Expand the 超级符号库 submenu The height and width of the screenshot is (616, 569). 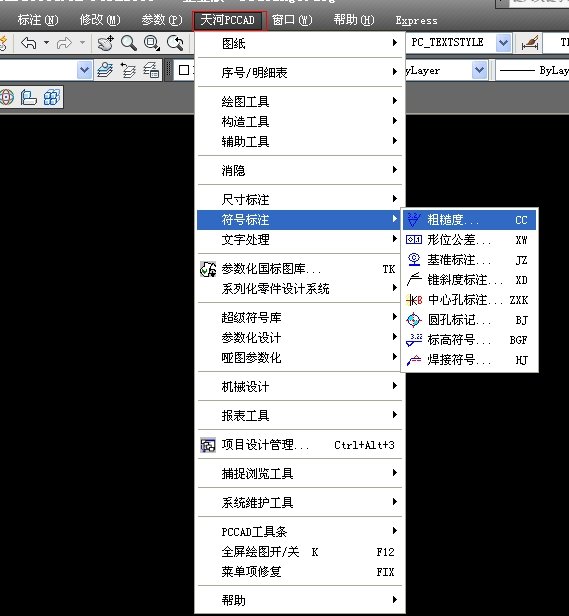click(300, 317)
